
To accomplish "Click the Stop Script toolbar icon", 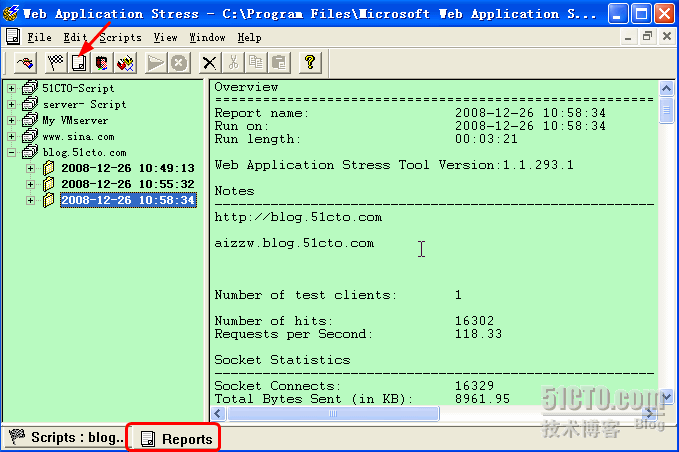I will [179, 63].
